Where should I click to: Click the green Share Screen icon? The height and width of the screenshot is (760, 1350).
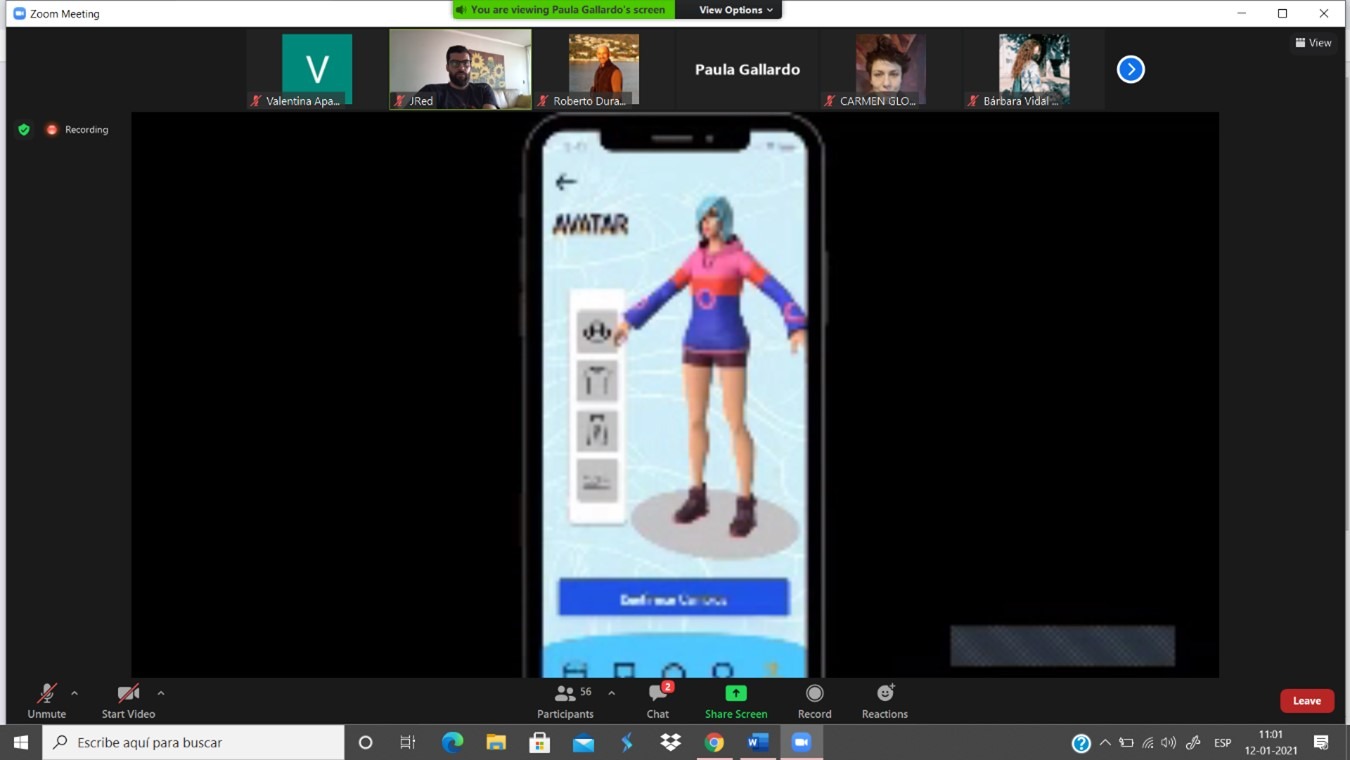click(x=735, y=694)
